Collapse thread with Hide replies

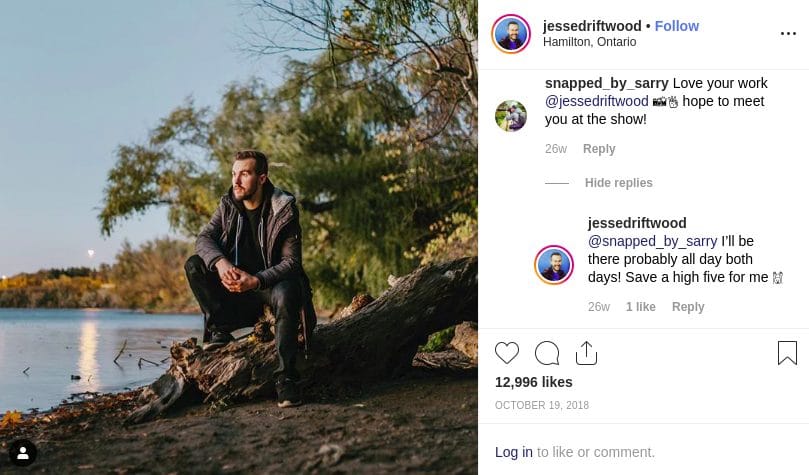618,183
